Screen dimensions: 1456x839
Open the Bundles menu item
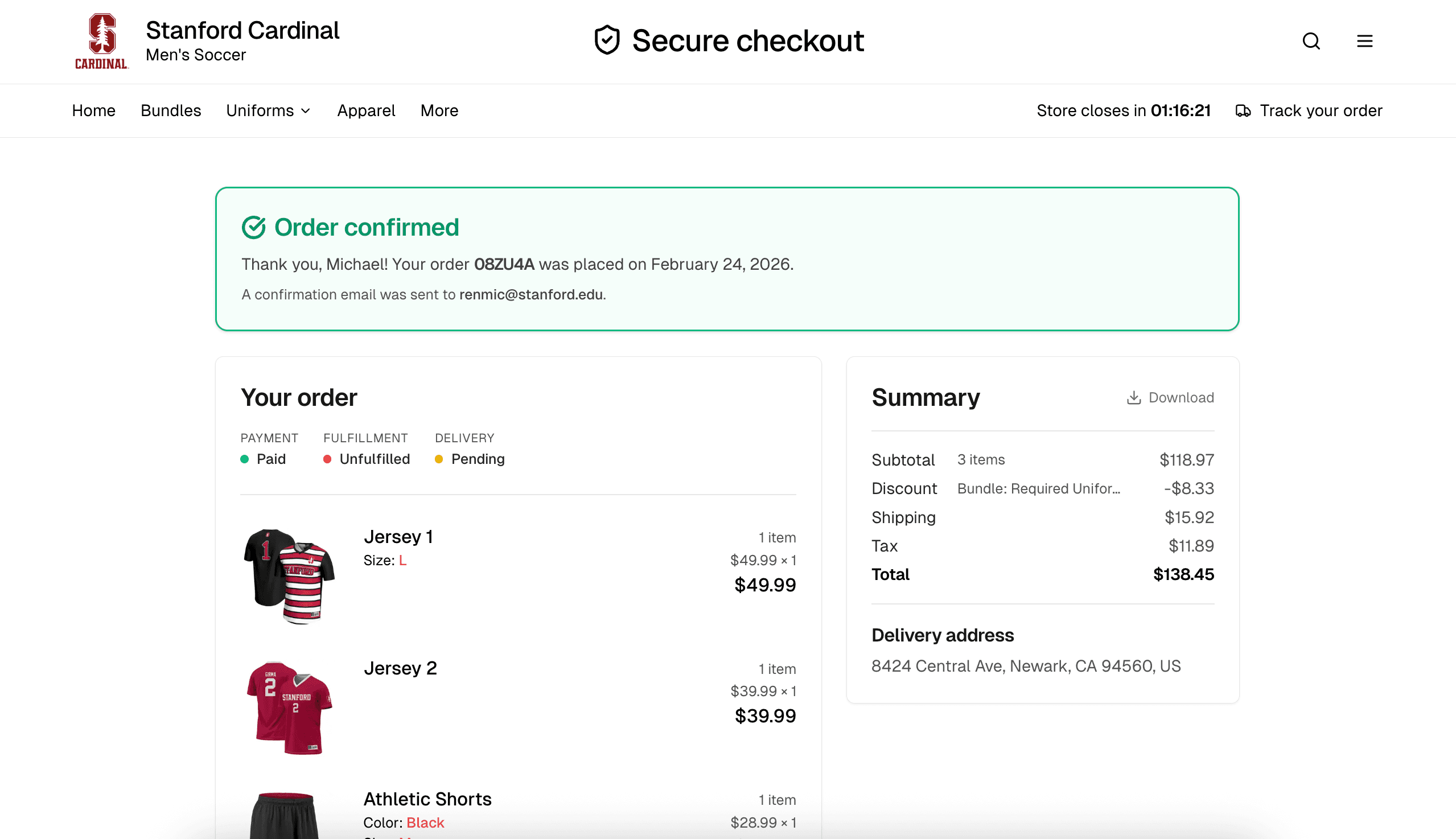[171, 110]
